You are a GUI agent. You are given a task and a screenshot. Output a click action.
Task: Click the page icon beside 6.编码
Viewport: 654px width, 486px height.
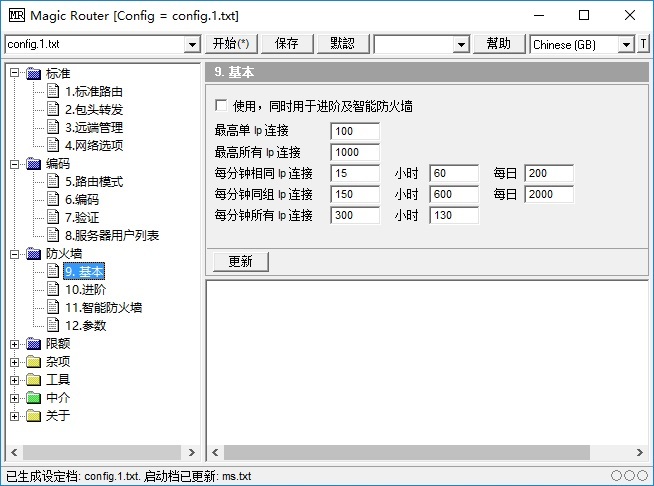point(53,199)
